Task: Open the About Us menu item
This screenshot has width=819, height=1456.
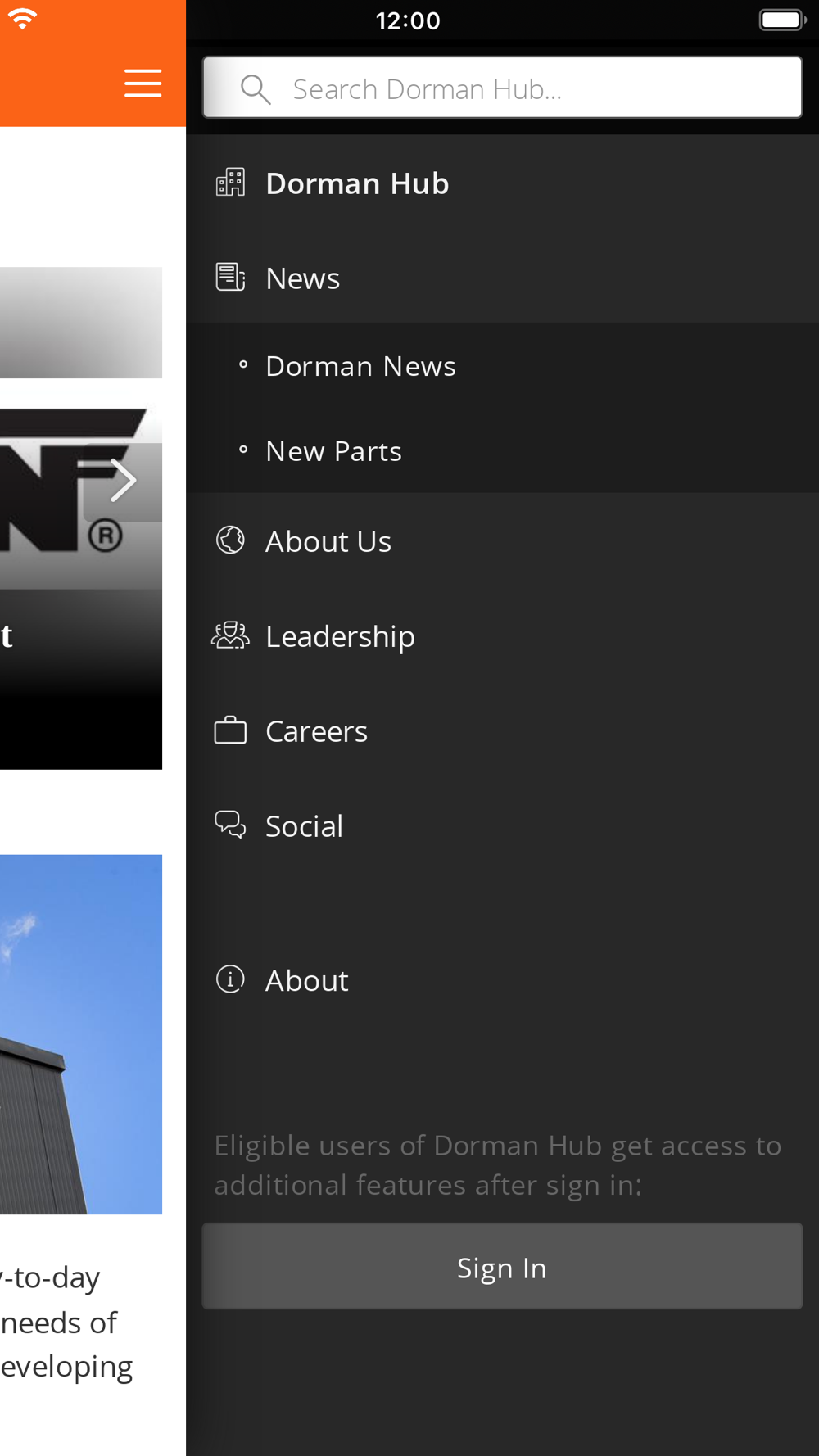Action: click(502, 541)
